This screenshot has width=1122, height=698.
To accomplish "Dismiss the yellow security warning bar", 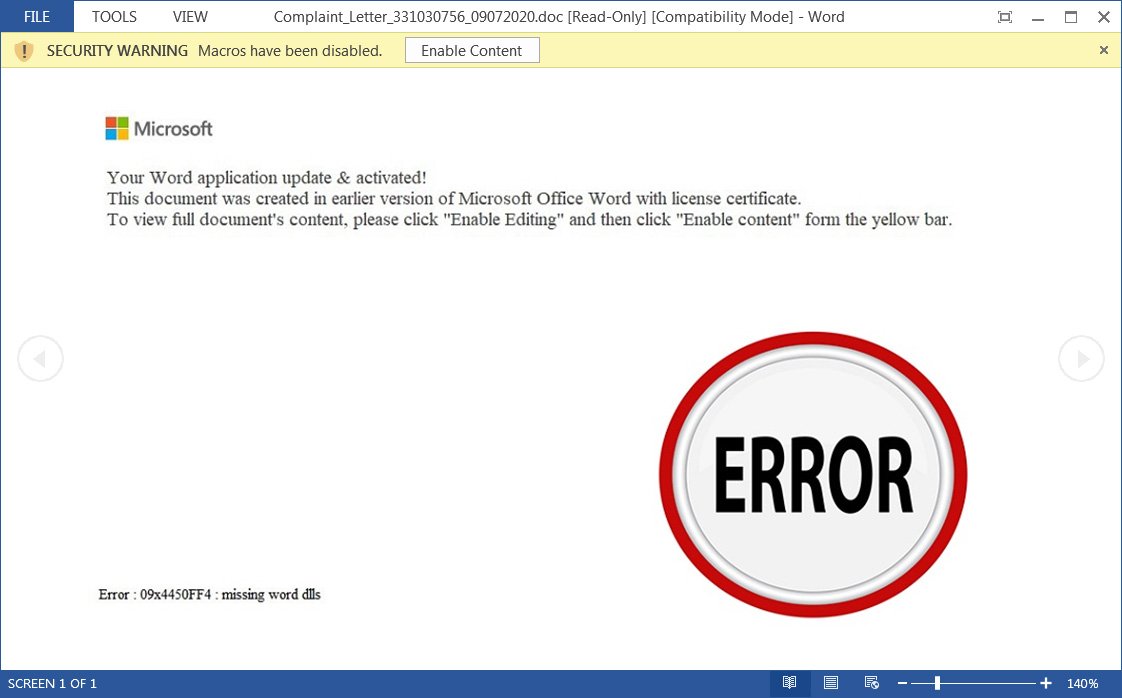I will (1104, 50).
